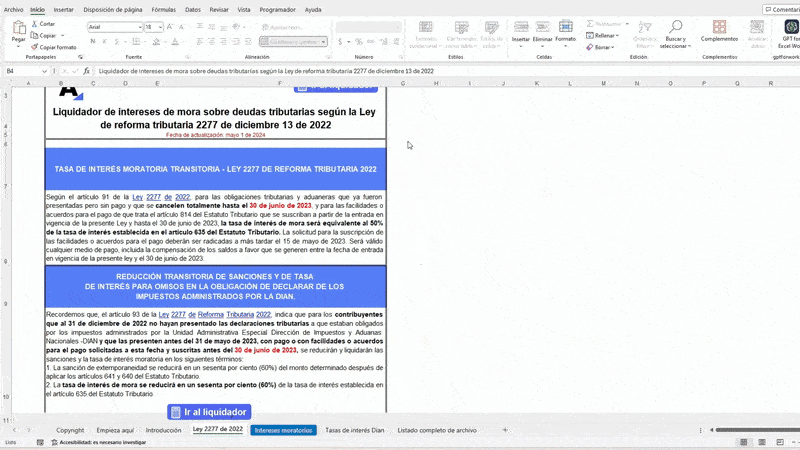The width and height of the screenshot is (800, 450).
Task: Expand the font size dropdown
Action: pyautogui.click(x=160, y=27)
